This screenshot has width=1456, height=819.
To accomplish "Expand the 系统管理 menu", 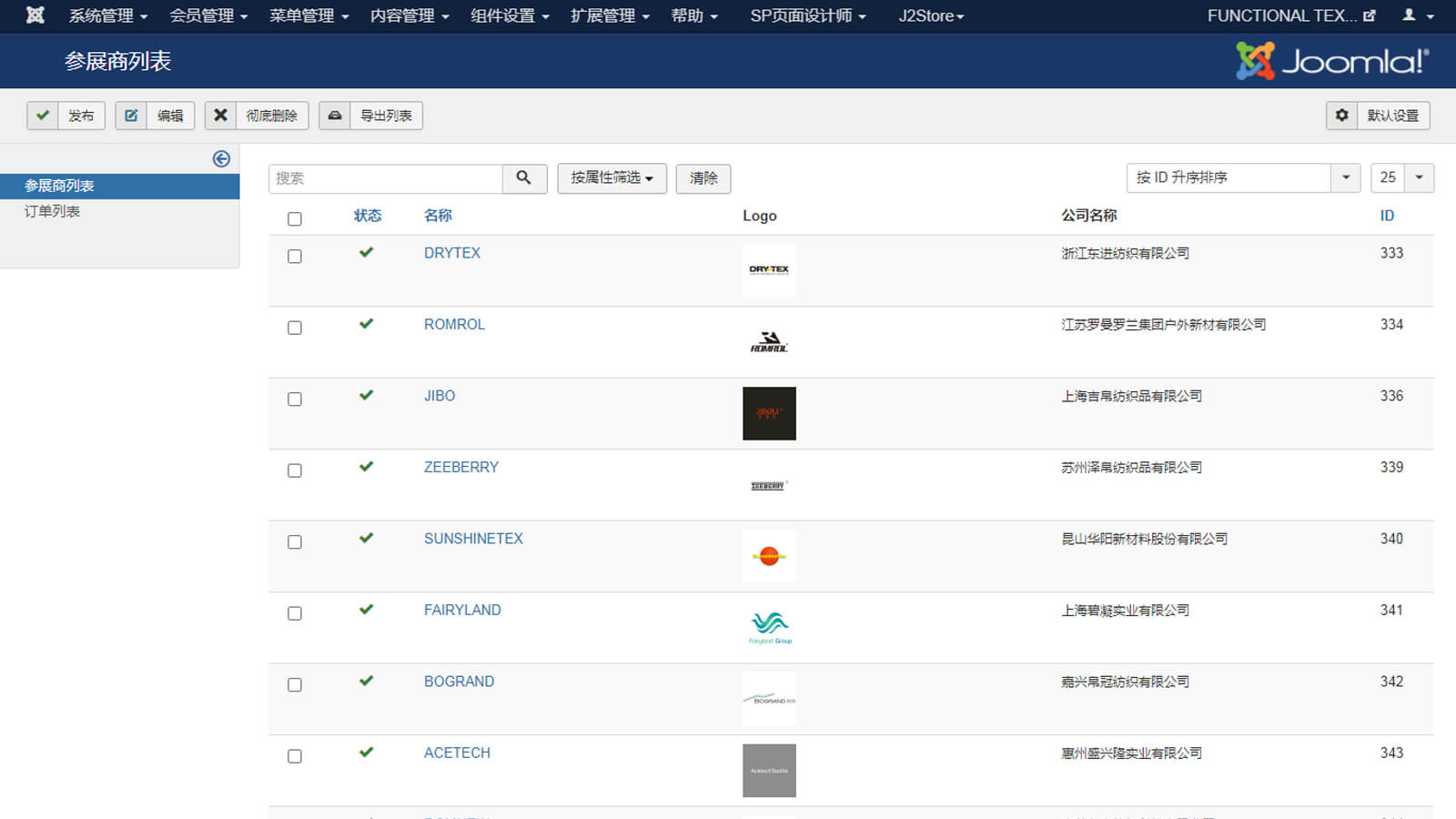I will [x=108, y=15].
